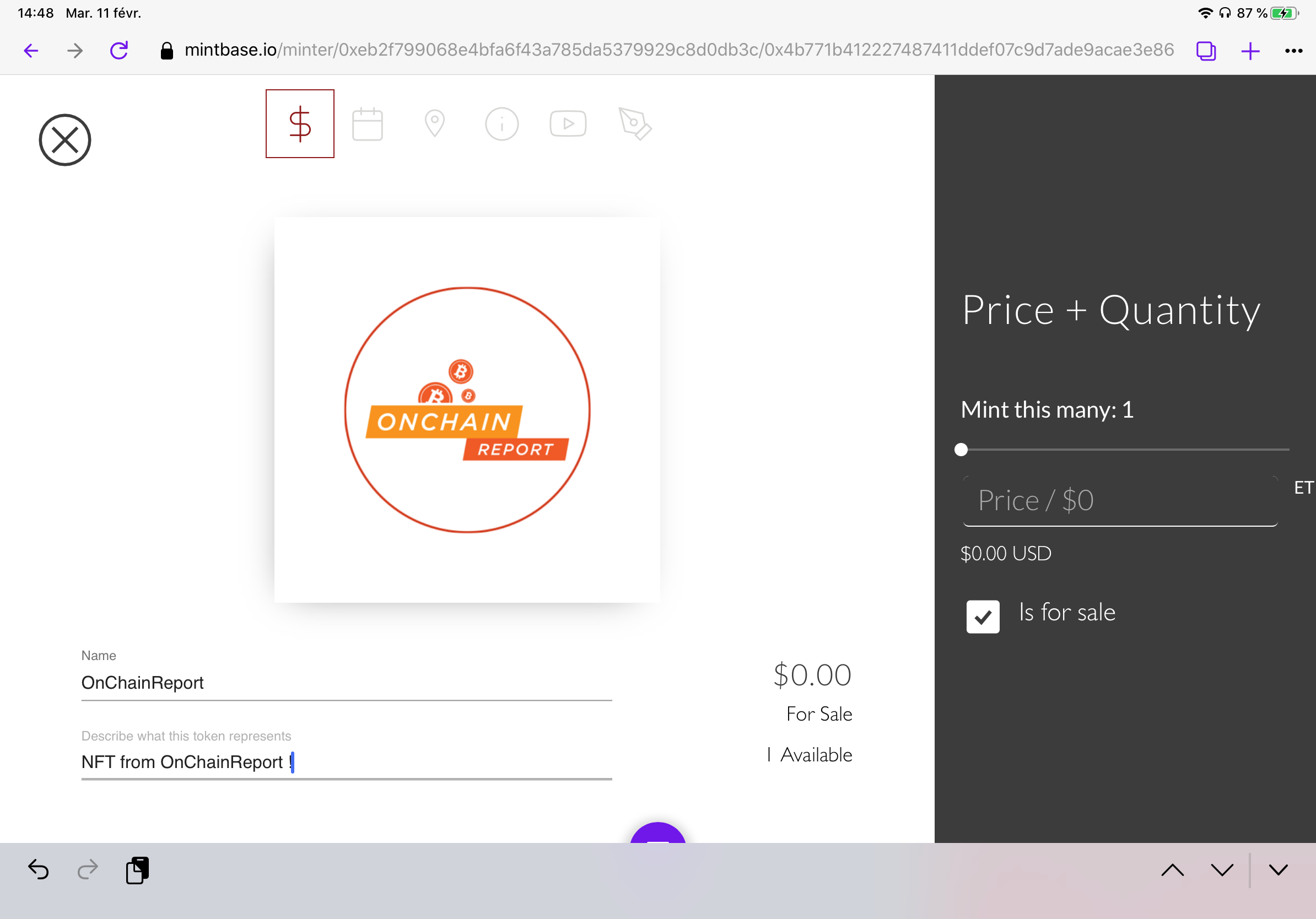
Task: Tap keyboard undo arrow
Action: (39, 870)
